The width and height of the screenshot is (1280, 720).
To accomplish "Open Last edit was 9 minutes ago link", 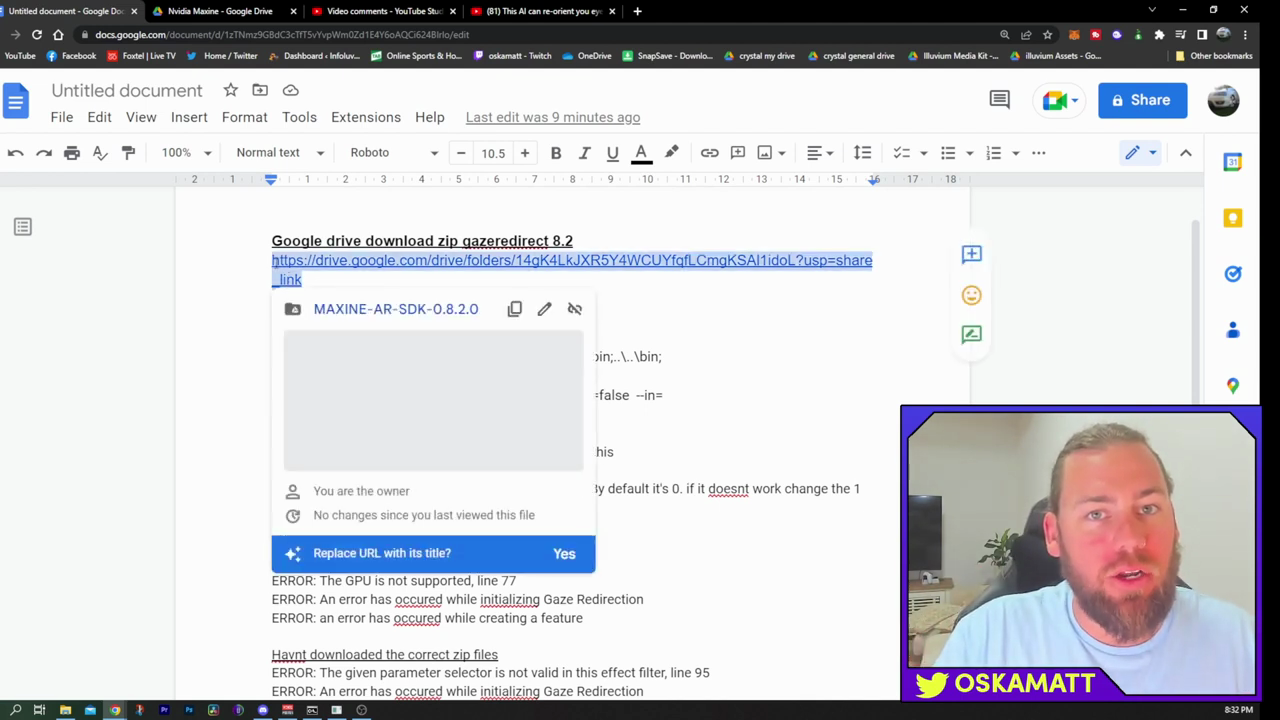I will click(x=553, y=117).
